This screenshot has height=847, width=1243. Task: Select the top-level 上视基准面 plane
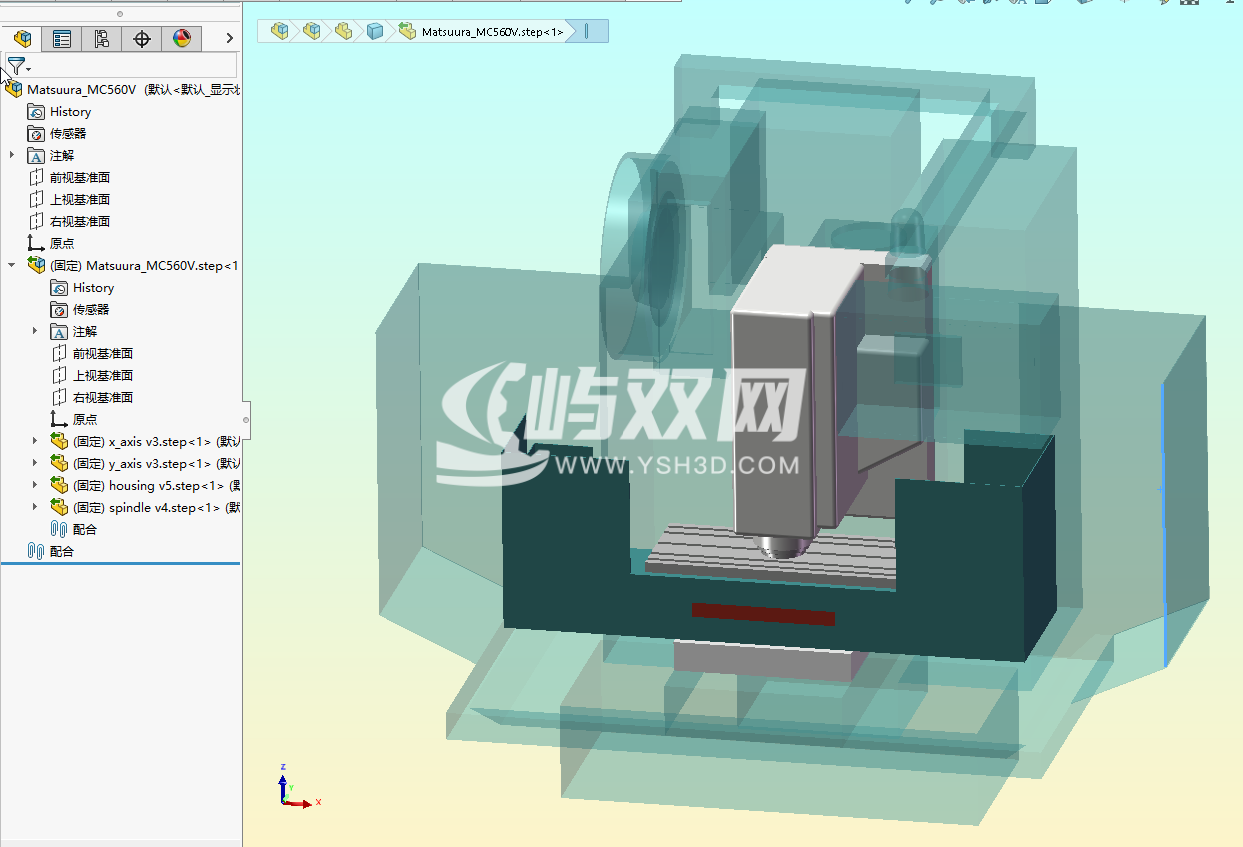pos(79,199)
